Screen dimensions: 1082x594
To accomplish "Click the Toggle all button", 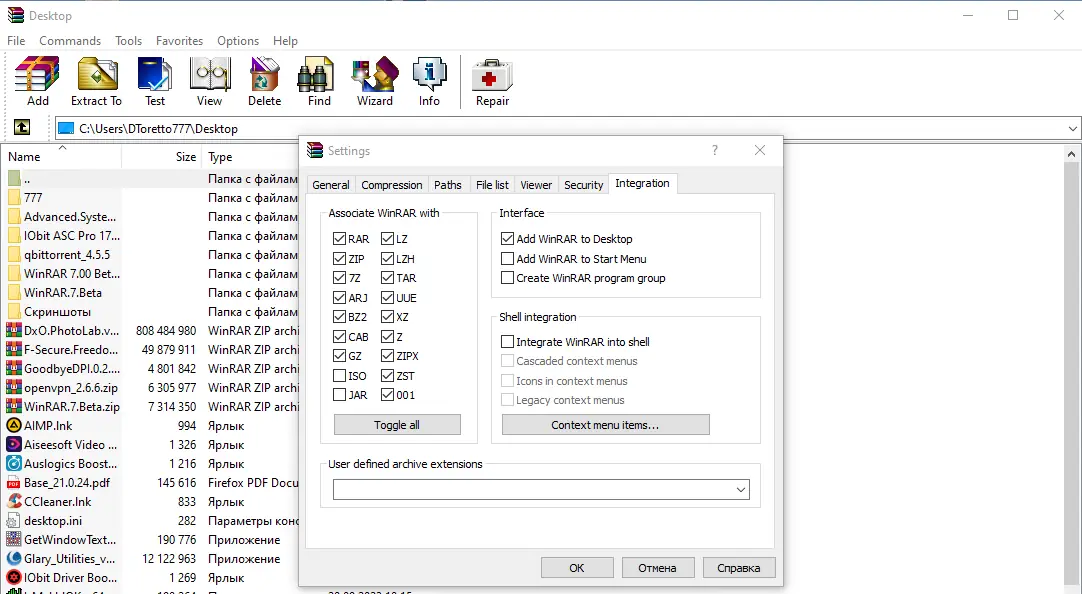I will click(397, 425).
